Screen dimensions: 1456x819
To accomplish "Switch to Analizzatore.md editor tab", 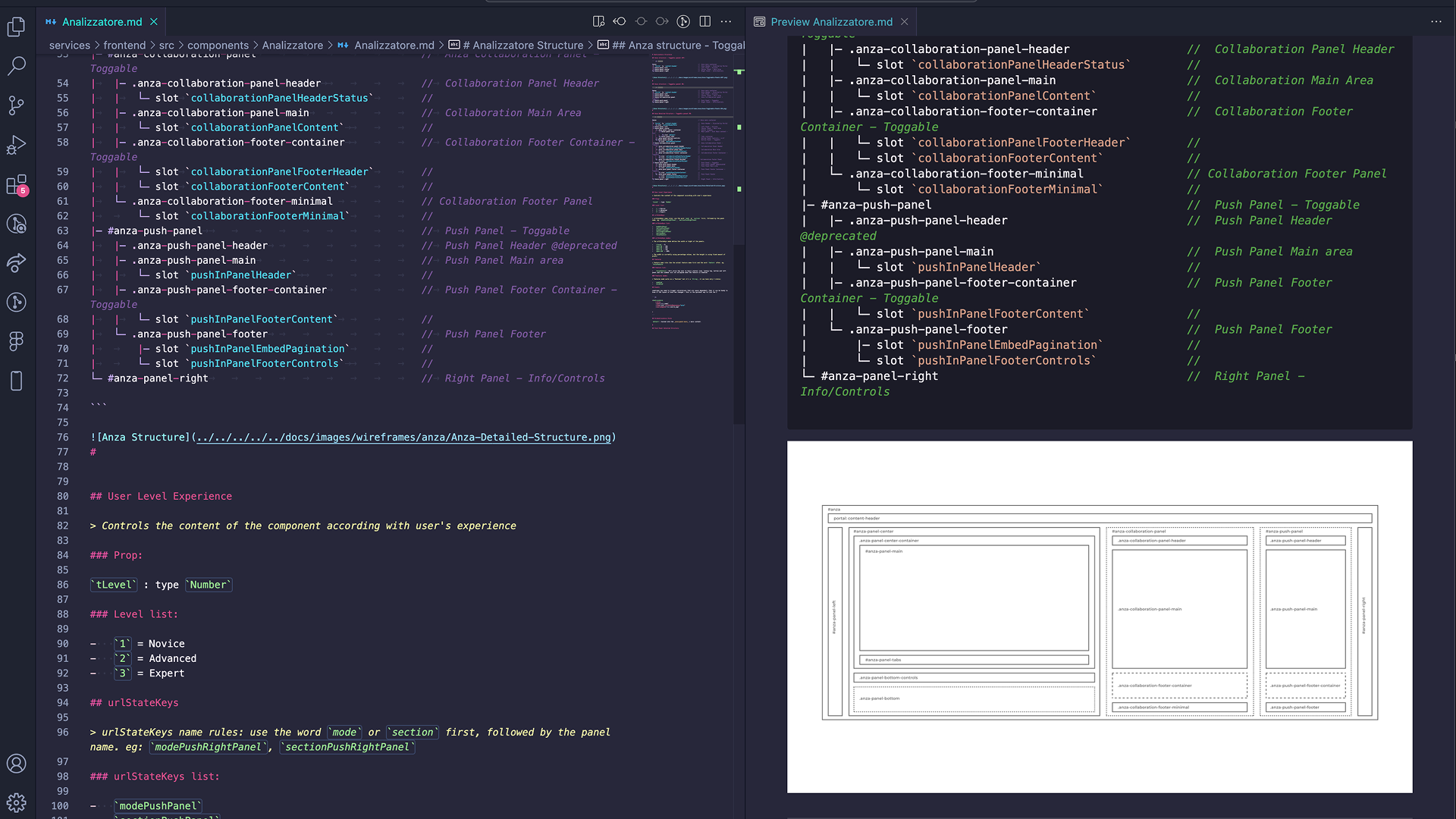I will point(102,21).
